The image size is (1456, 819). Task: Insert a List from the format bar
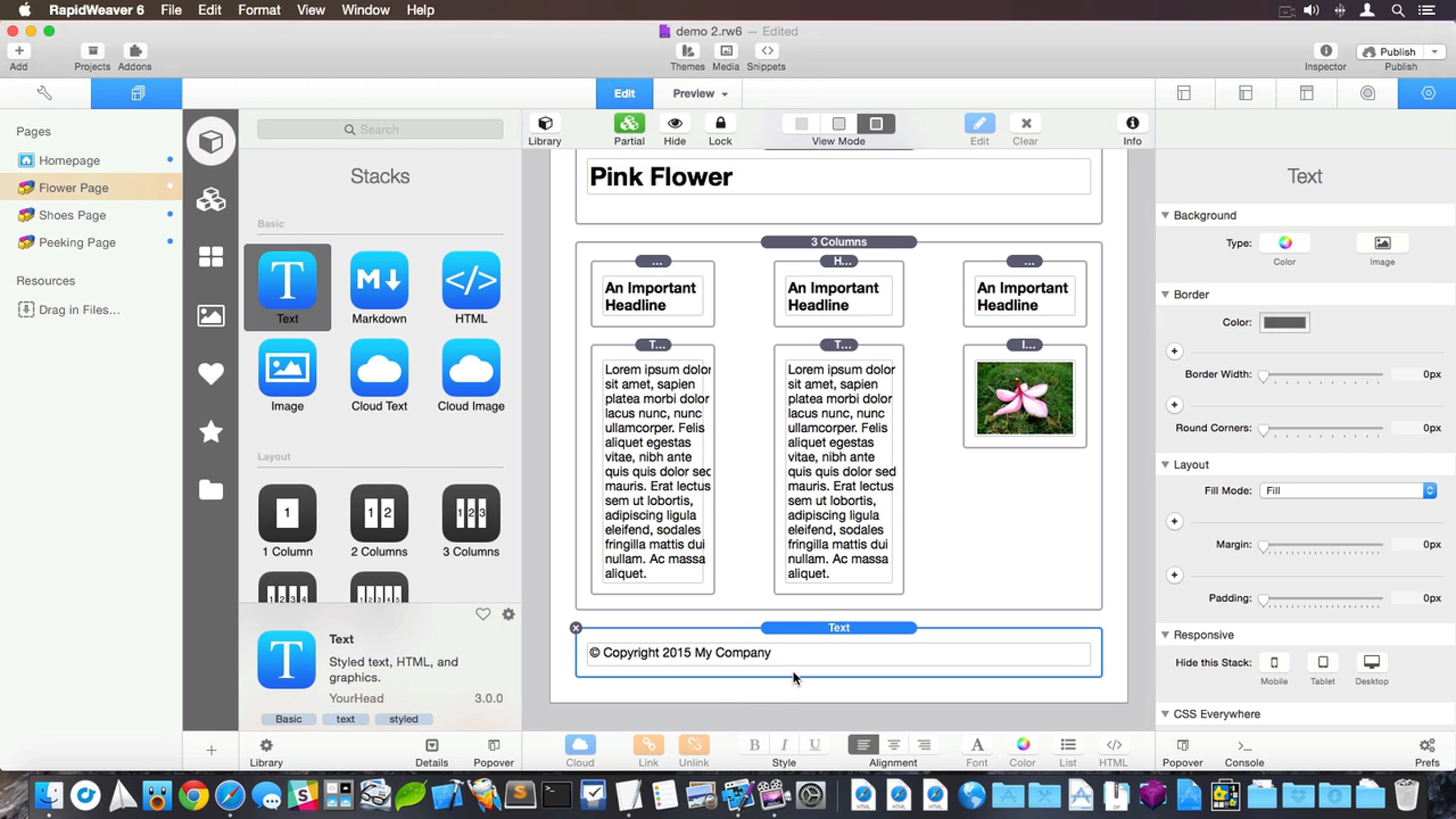click(1068, 751)
